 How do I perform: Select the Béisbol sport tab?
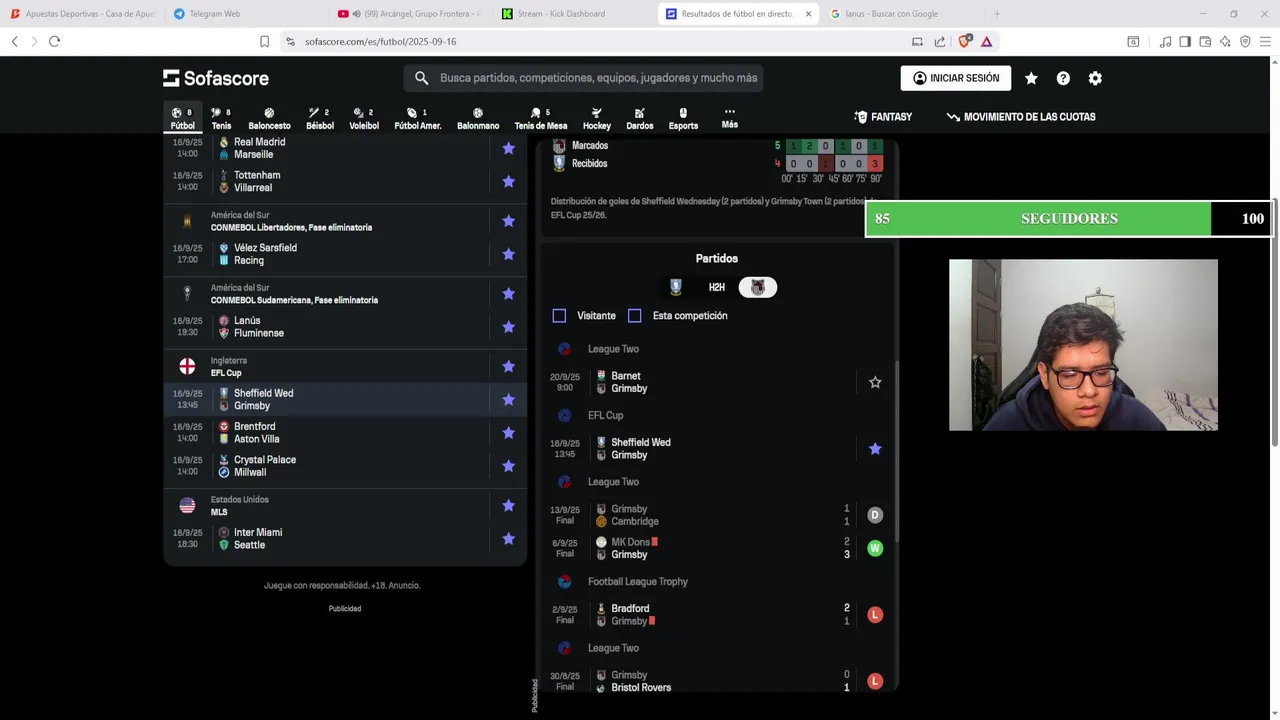pos(320,118)
